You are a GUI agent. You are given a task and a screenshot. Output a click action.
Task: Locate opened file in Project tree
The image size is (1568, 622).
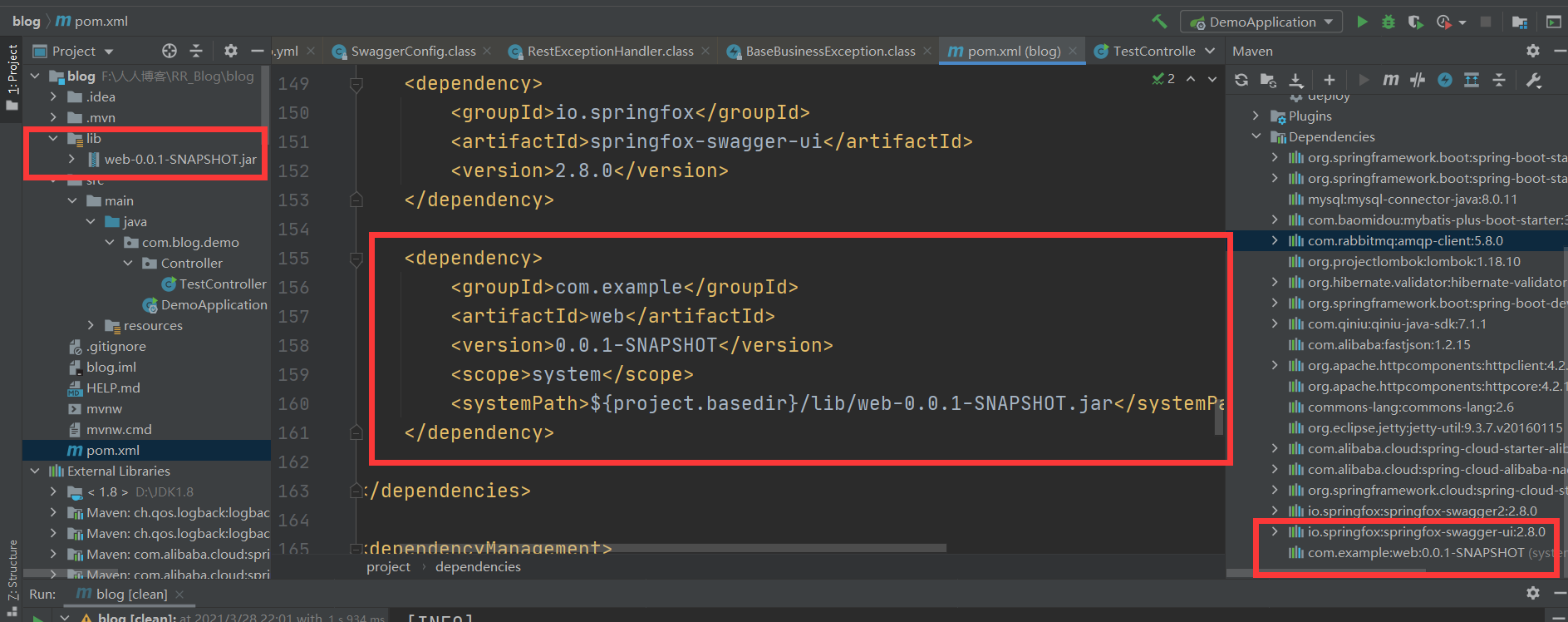pos(170,51)
